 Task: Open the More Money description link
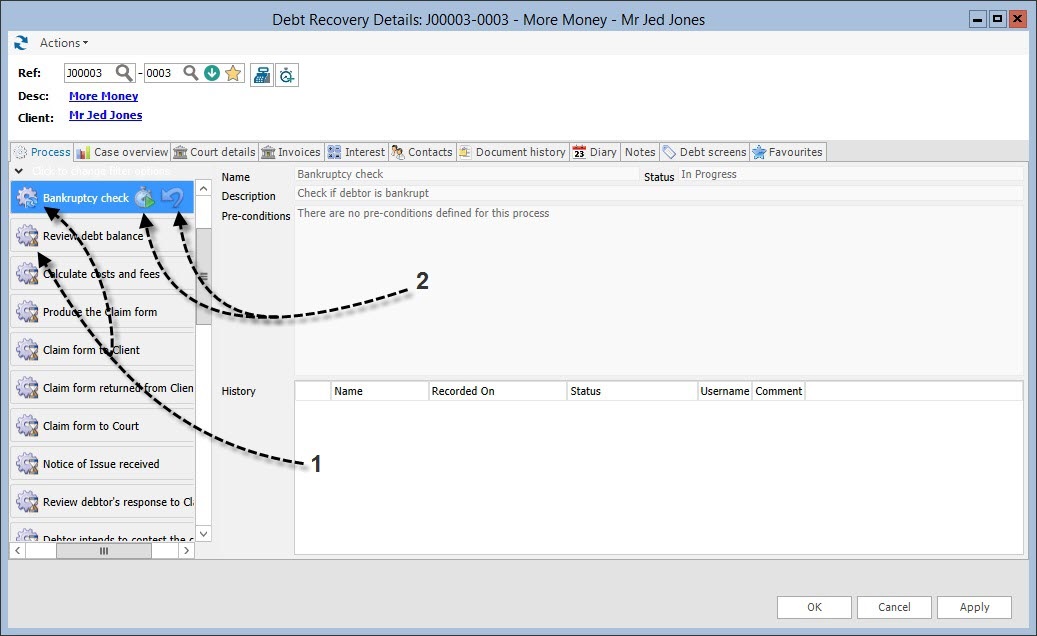point(103,96)
